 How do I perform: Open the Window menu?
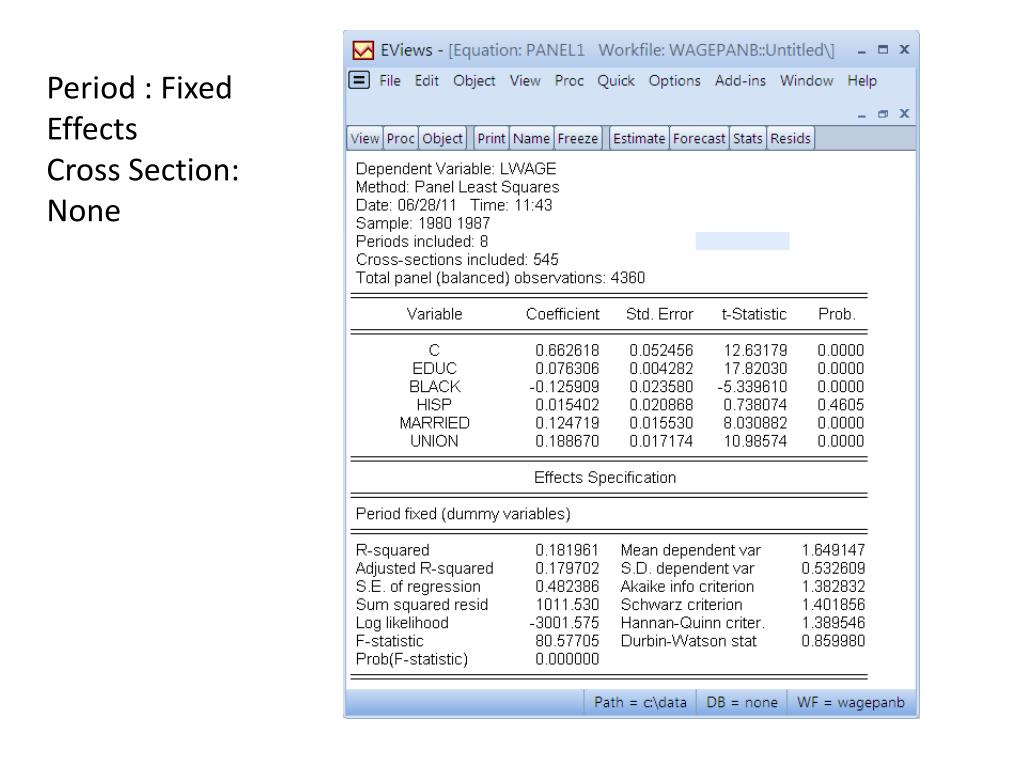click(807, 81)
